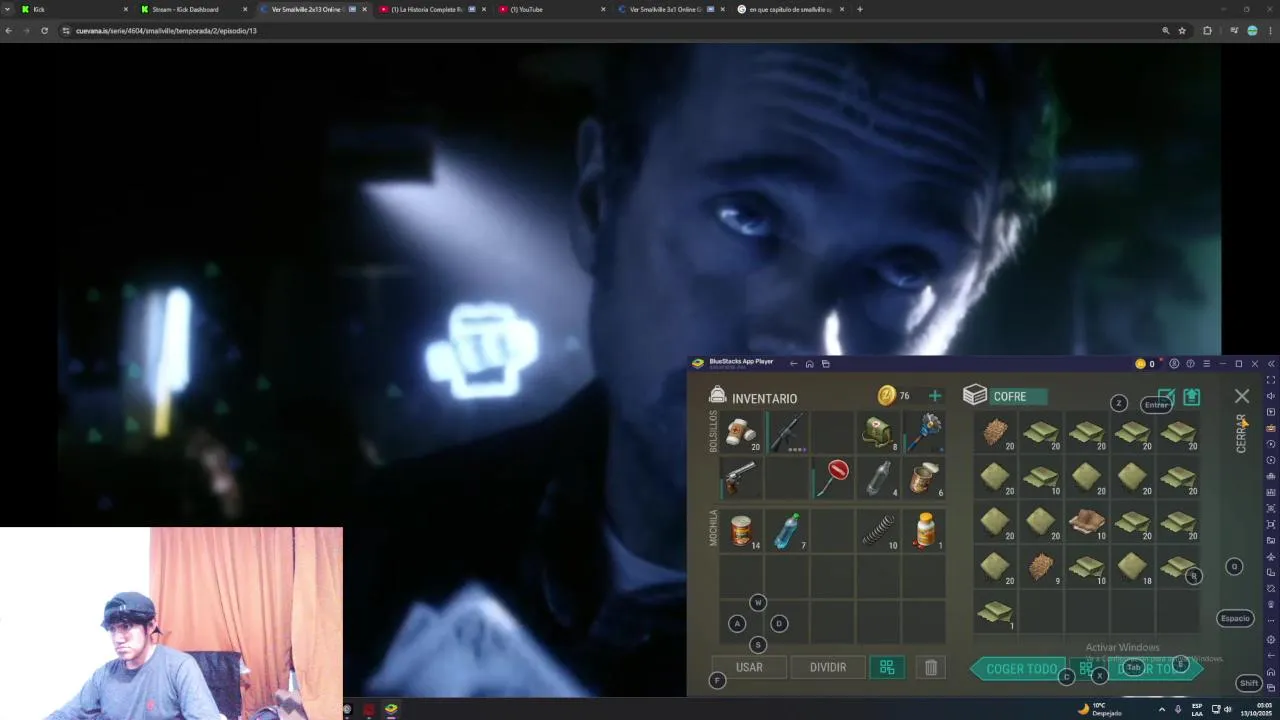
Task: Delete item with the trash can icon
Action: tap(931, 667)
